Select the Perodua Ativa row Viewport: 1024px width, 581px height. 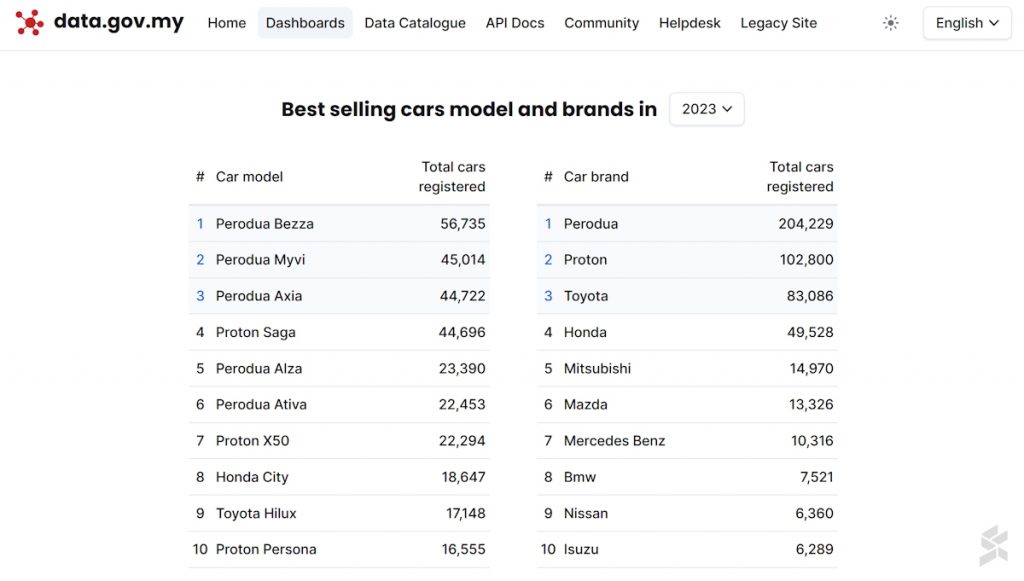[339, 405]
